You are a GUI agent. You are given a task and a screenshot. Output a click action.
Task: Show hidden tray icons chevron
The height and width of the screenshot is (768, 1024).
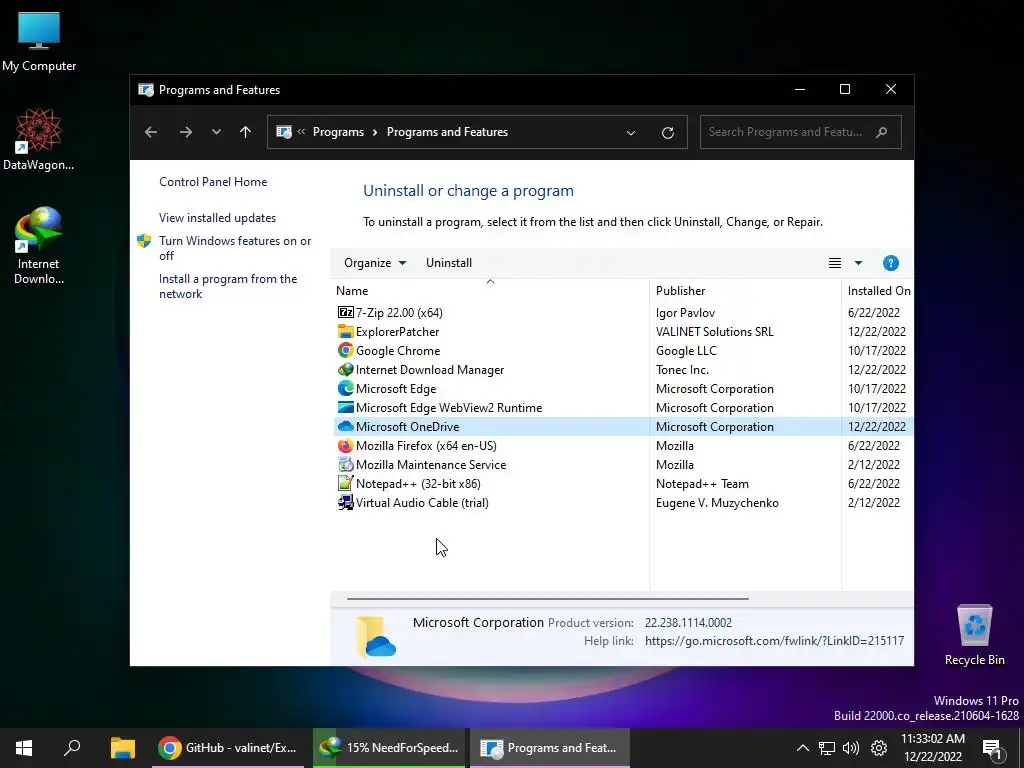click(803, 748)
